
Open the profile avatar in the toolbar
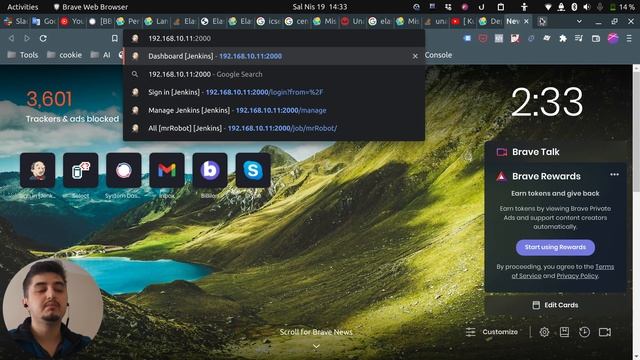(613, 38)
